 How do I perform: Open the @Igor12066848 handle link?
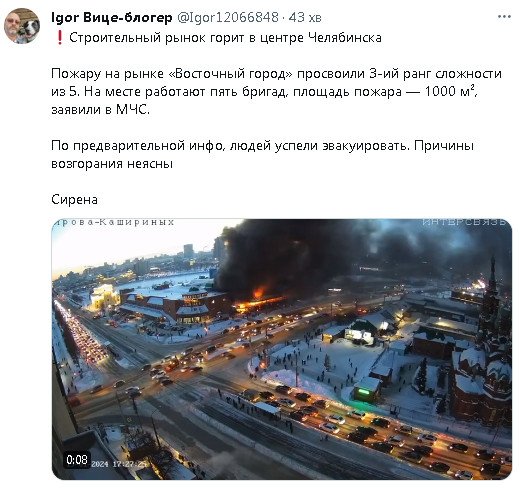point(227,17)
